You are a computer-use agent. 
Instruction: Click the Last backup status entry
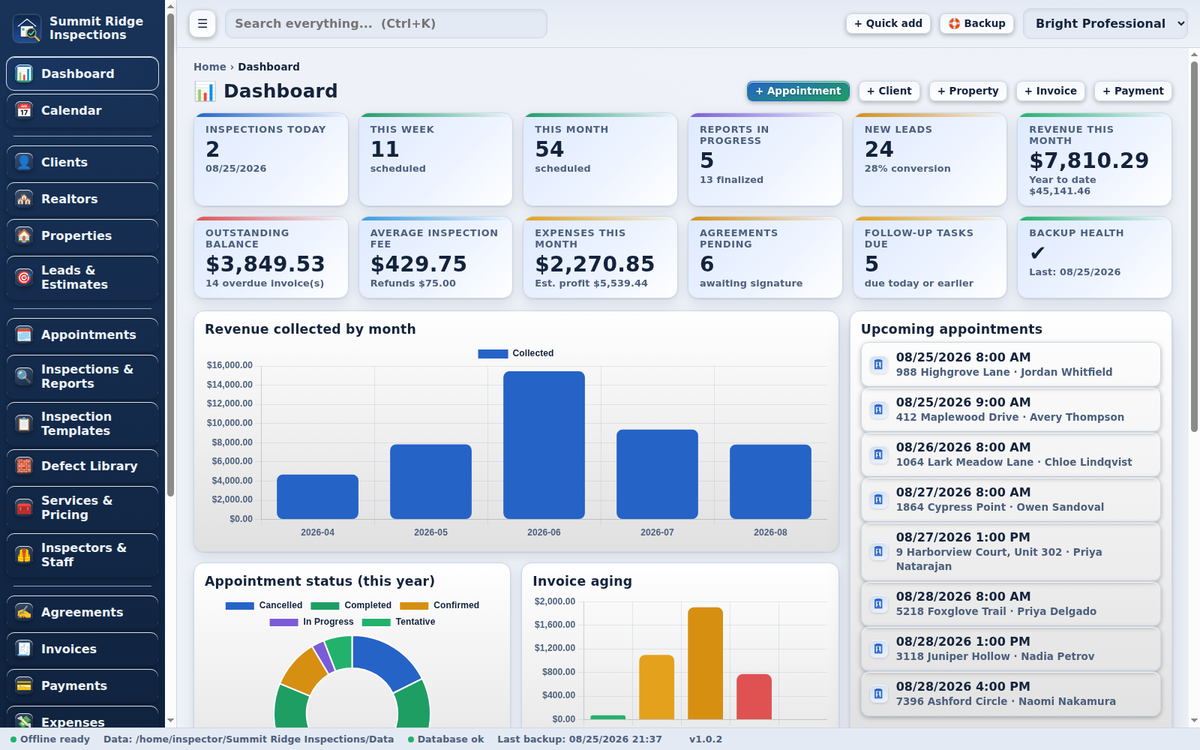[x=579, y=740]
